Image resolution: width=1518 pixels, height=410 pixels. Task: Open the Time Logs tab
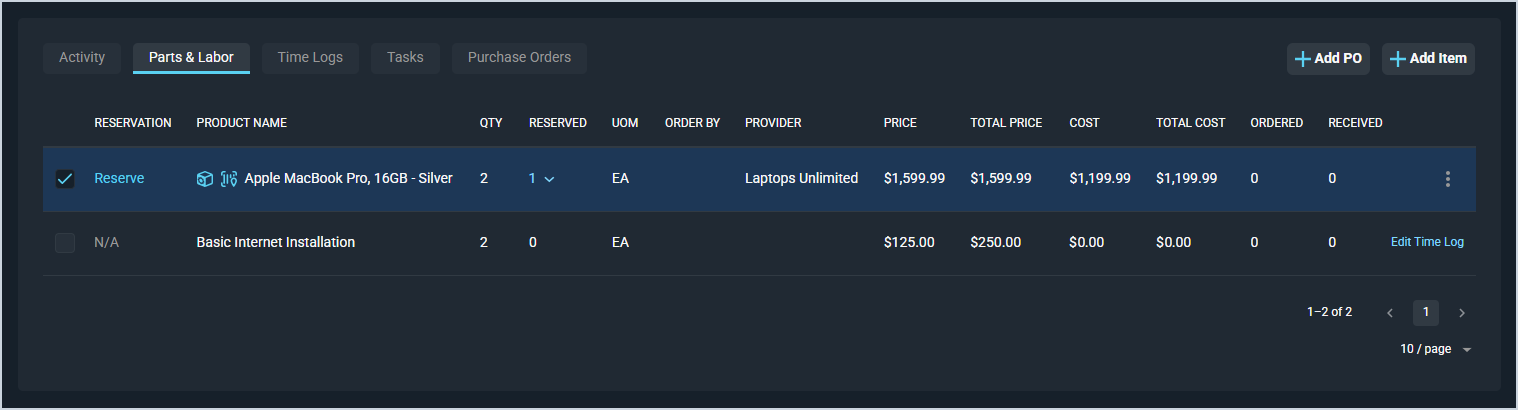tap(310, 58)
